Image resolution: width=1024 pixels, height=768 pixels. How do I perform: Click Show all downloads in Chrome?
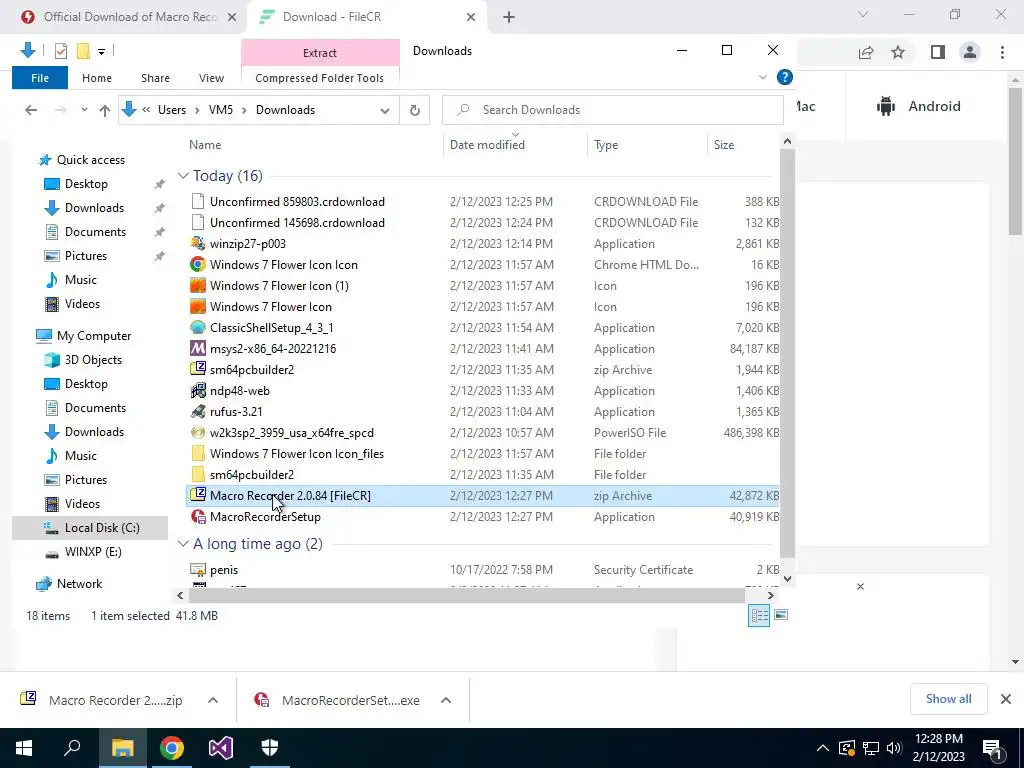tap(948, 699)
